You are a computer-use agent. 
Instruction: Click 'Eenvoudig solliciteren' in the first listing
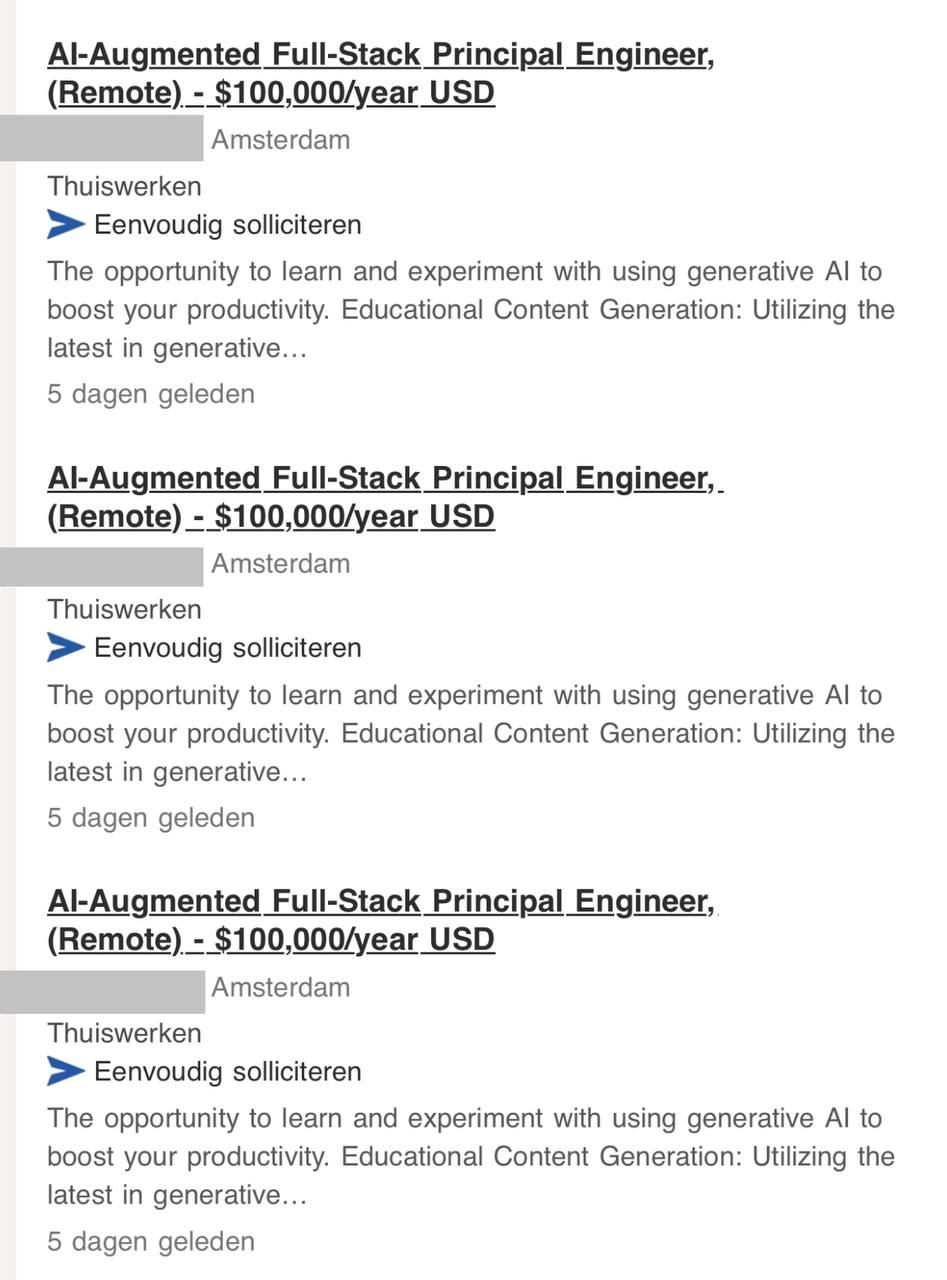click(227, 225)
